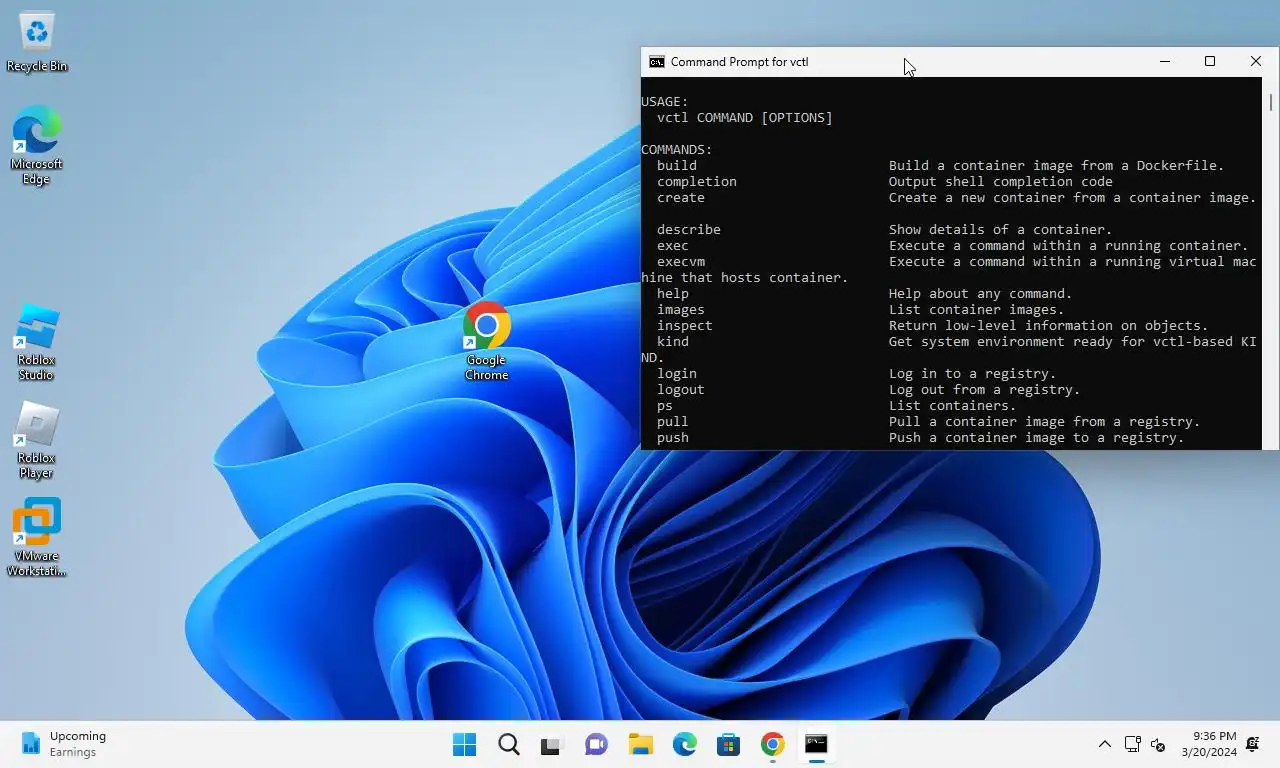This screenshot has width=1280, height=768.
Task: Click the 'completion' command name
Action: (697, 182)
